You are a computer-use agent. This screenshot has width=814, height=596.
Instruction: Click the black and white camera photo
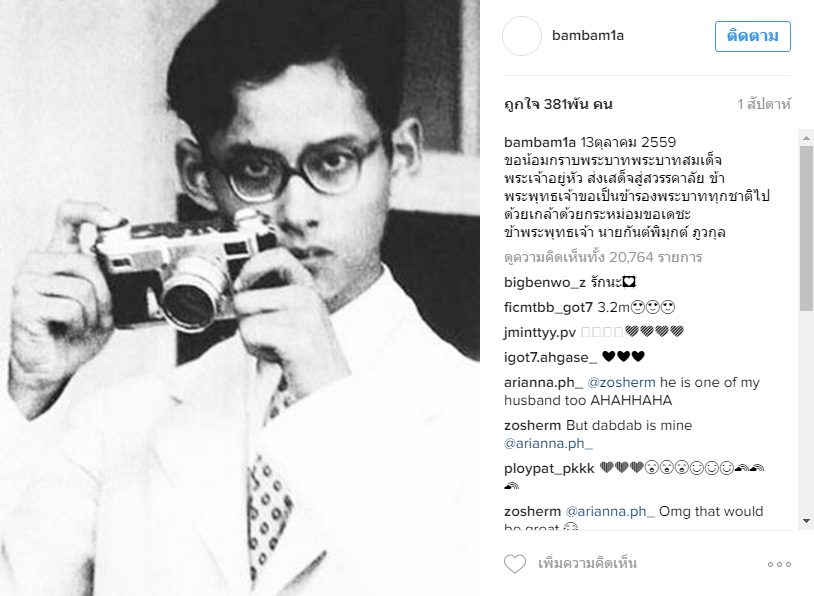point(240,298)
